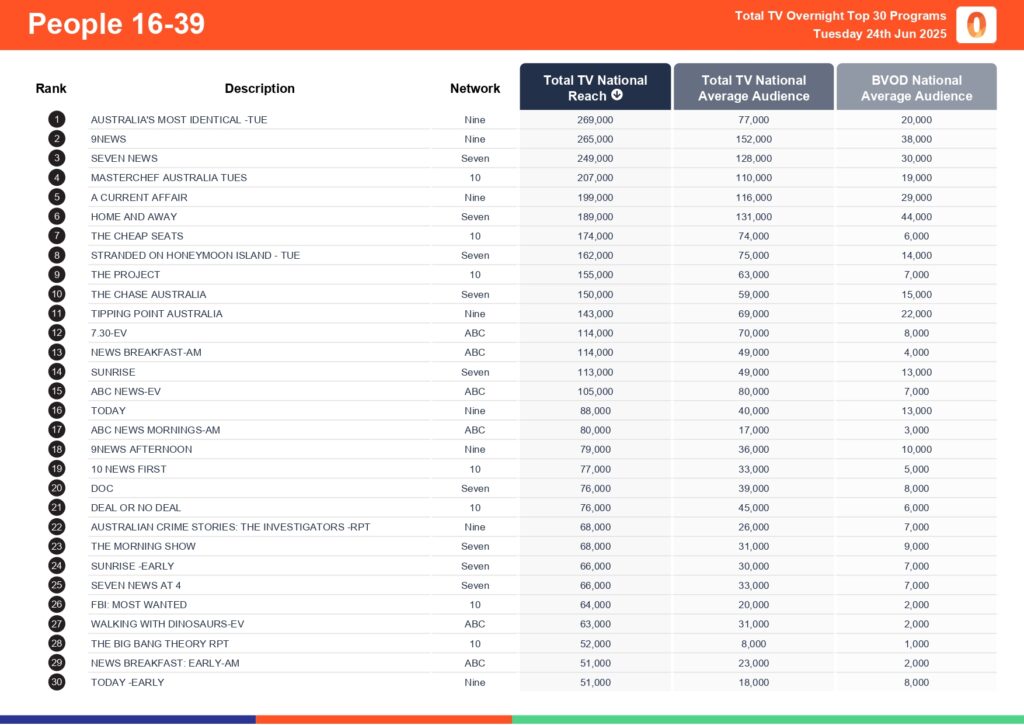
Task: Select rank badge 22 for AUSTRALIAN CRIME STORIES
Action: [57, 527]
